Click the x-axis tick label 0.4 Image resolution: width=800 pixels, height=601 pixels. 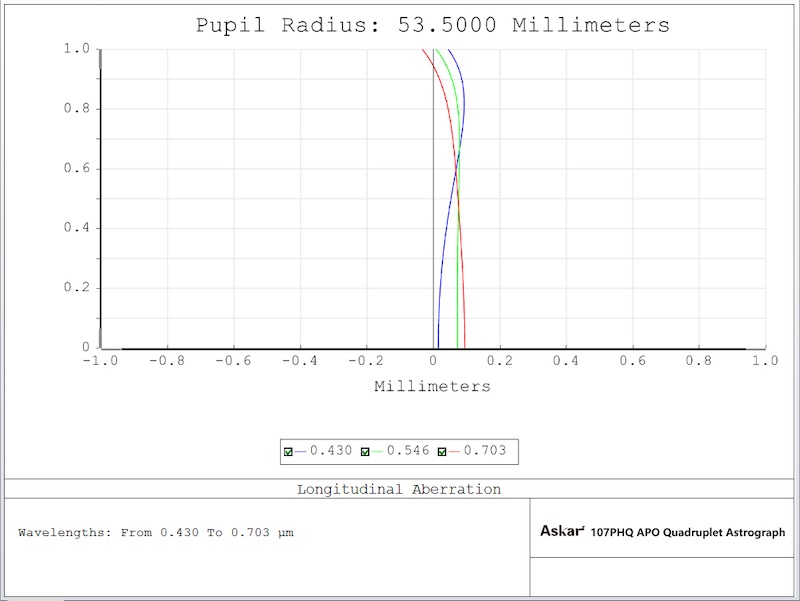[566, 361]
